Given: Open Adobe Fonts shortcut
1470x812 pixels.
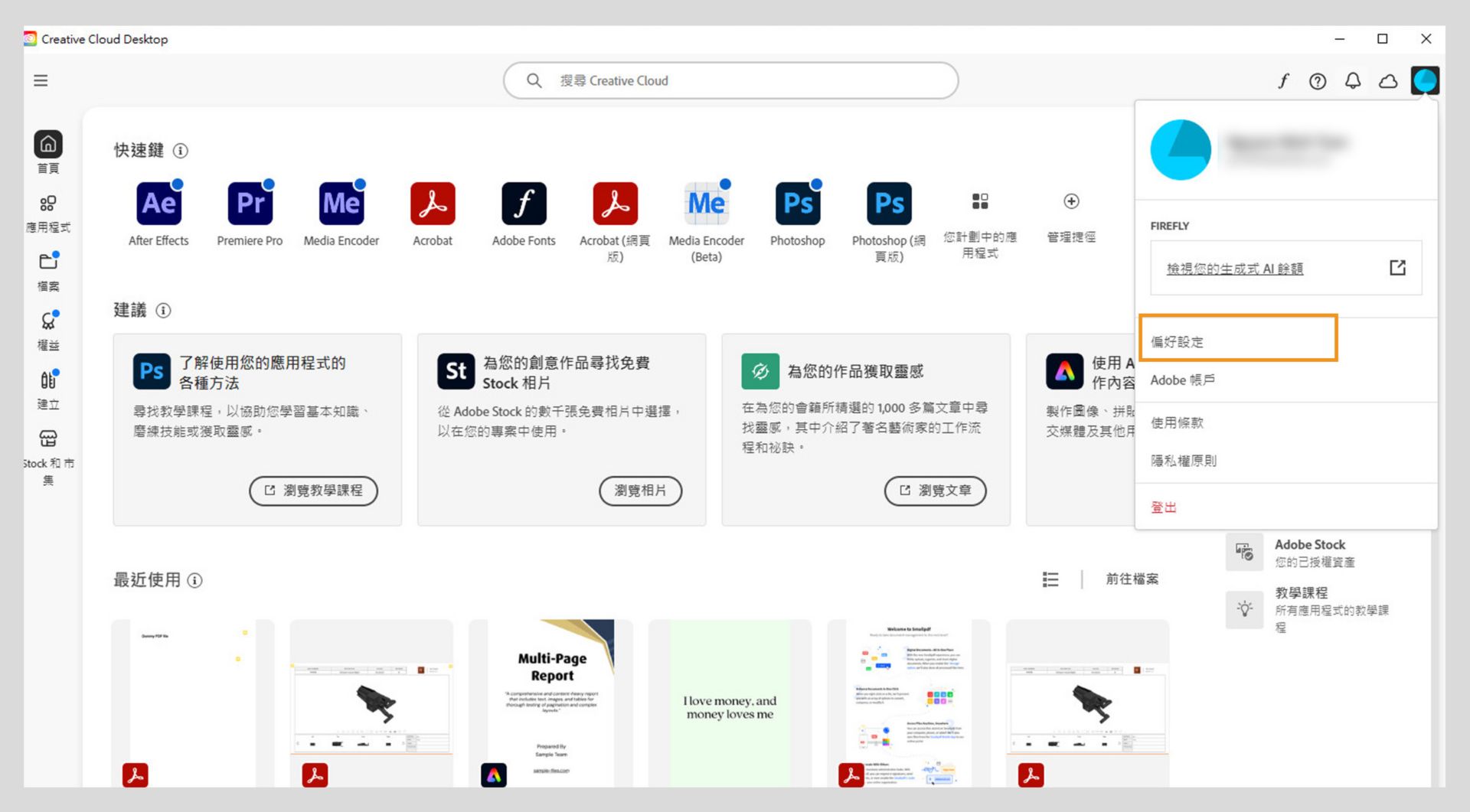Looking at the screenshot, I should tap(524, 214).
